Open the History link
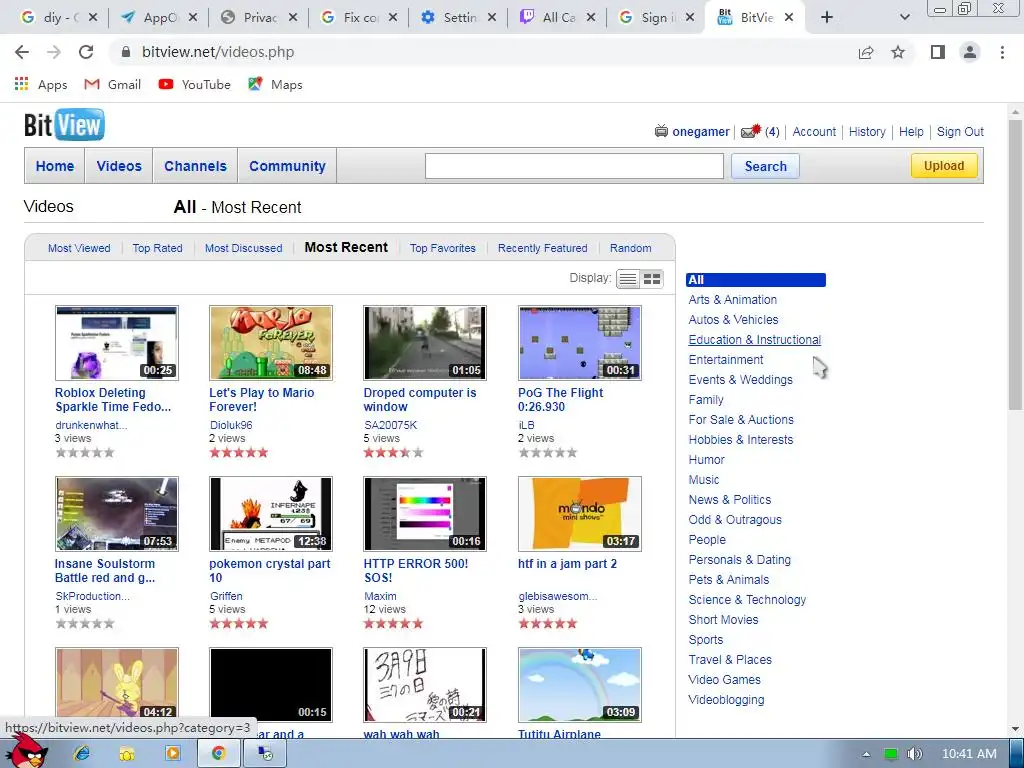The width and height of the screenshot is (1024, 768). click(x=867, y=131)
